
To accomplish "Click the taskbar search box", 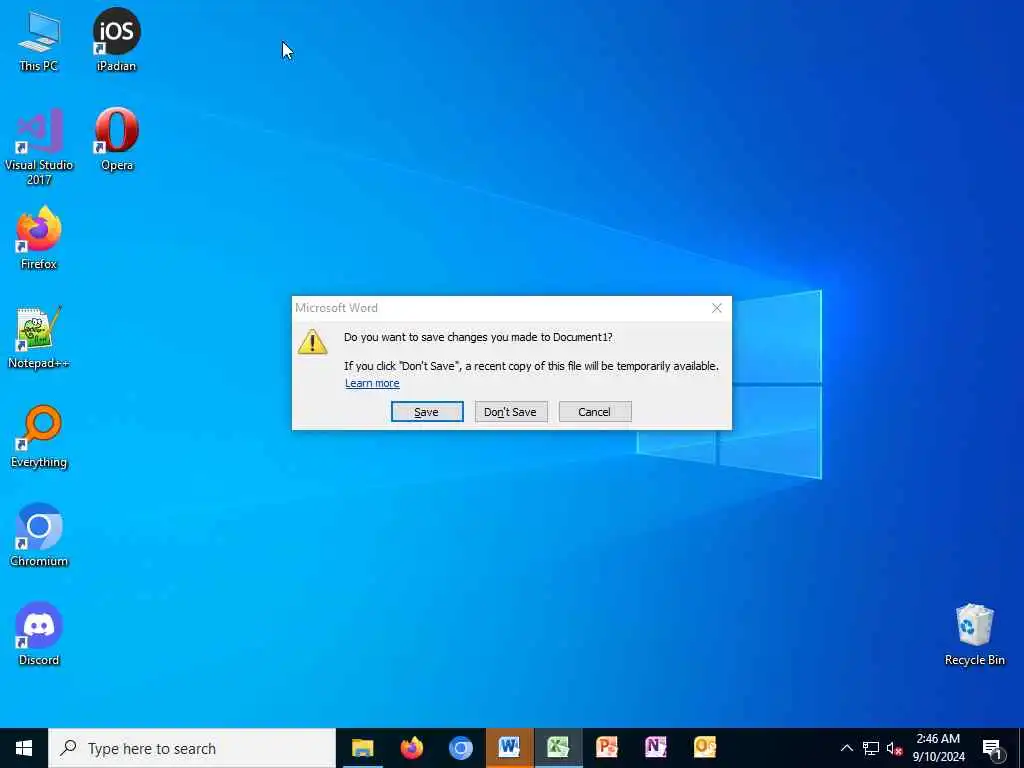I will tap(192, 748).
